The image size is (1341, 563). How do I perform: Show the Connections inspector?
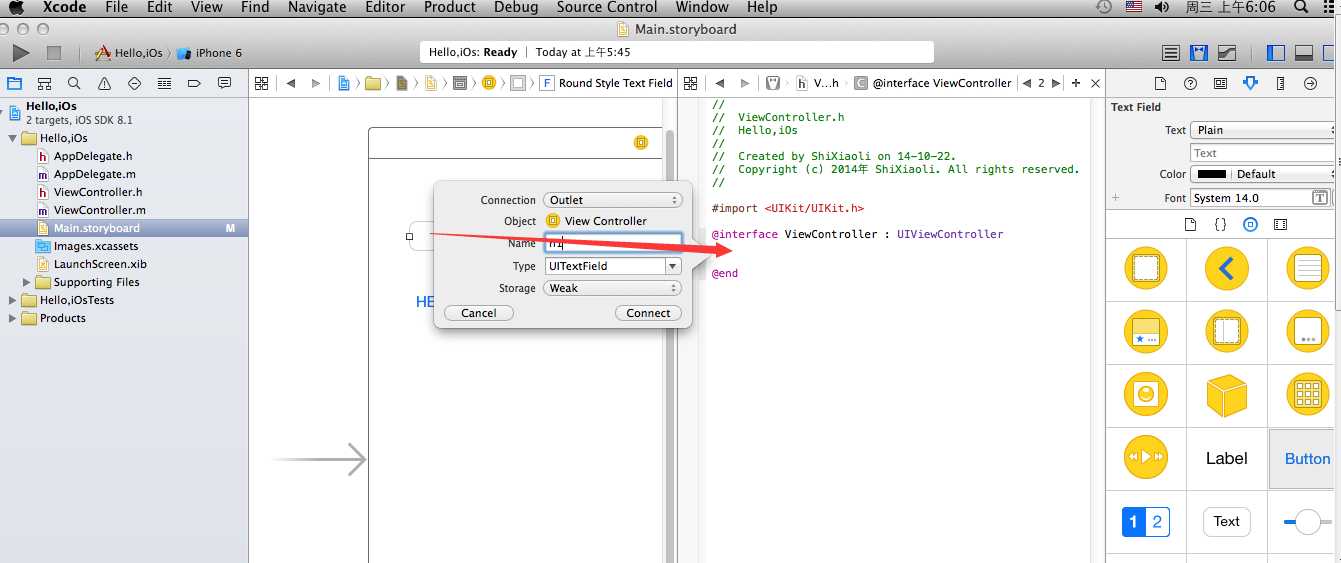(1310, 83)
